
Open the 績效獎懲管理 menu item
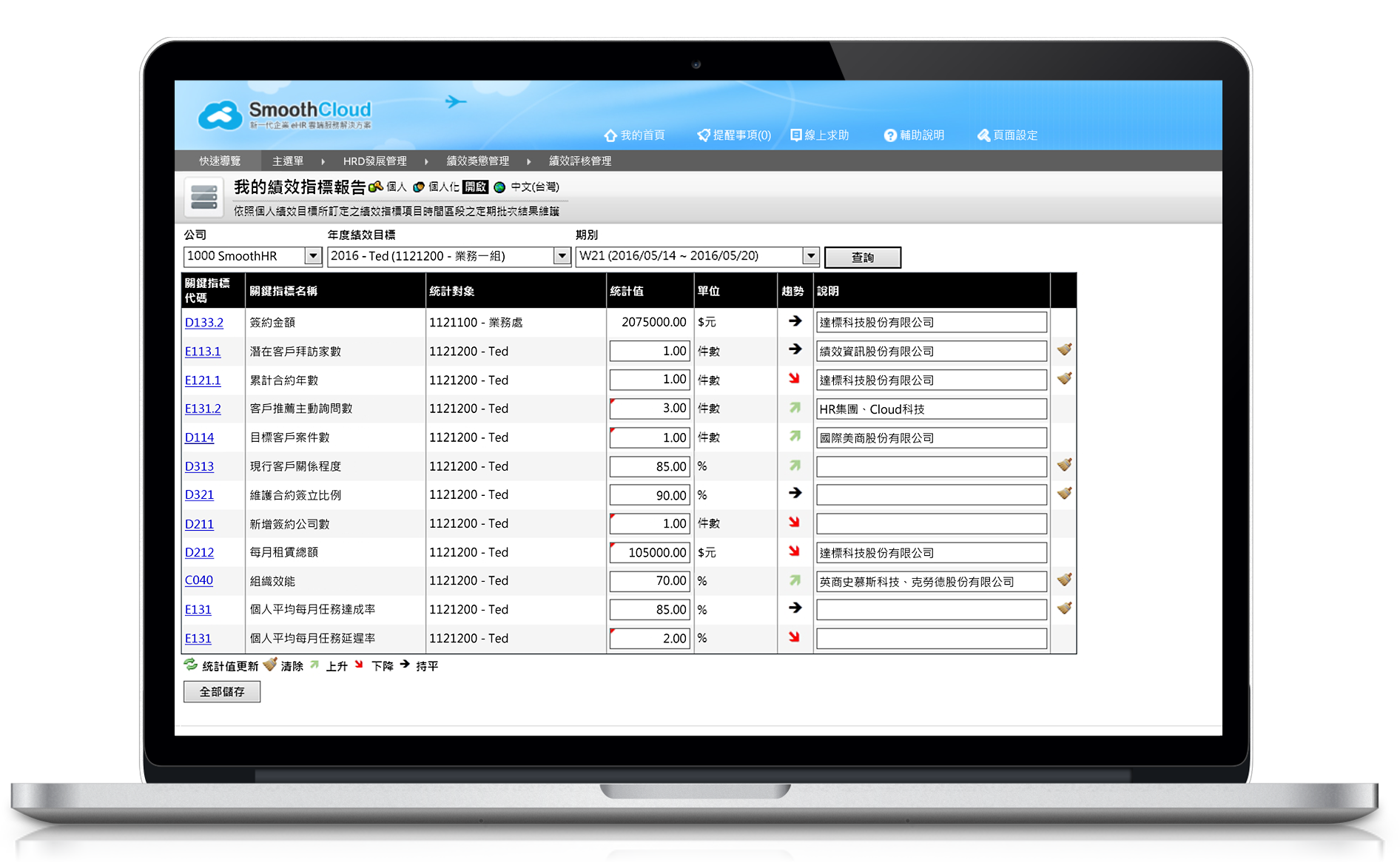click(477, 161)
